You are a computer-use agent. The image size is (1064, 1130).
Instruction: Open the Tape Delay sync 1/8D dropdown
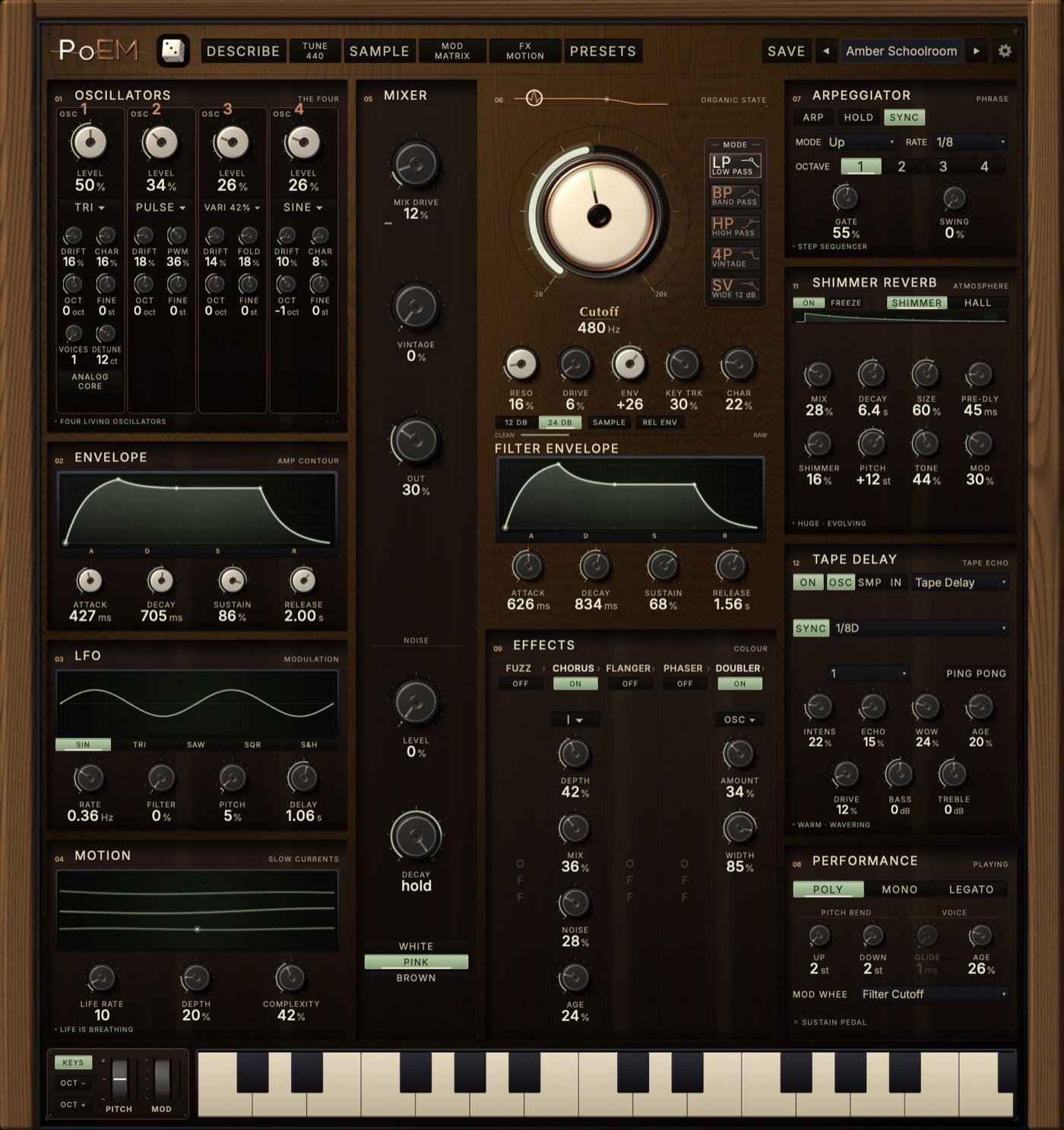click(x=920, y=628)
